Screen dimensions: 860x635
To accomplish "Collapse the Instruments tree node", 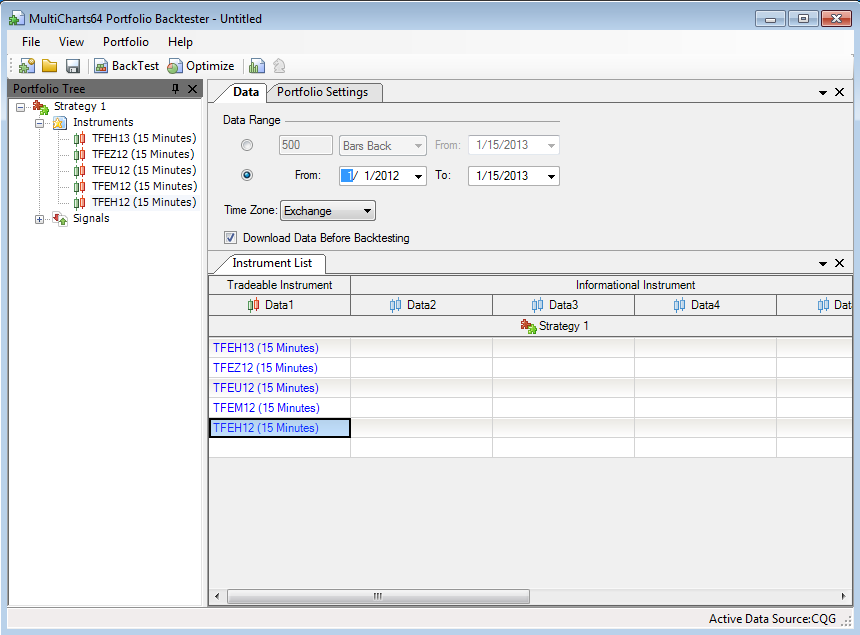I will point(39,123).
